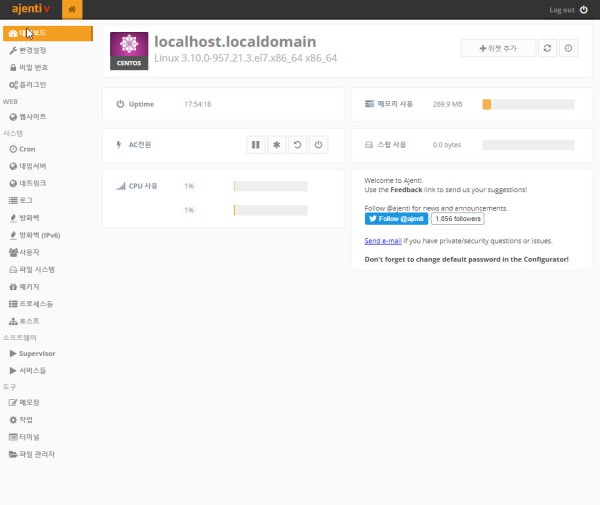Click the 도구 sidebar section header
This screenshot has width=600, height=505.
click(10, 387)
